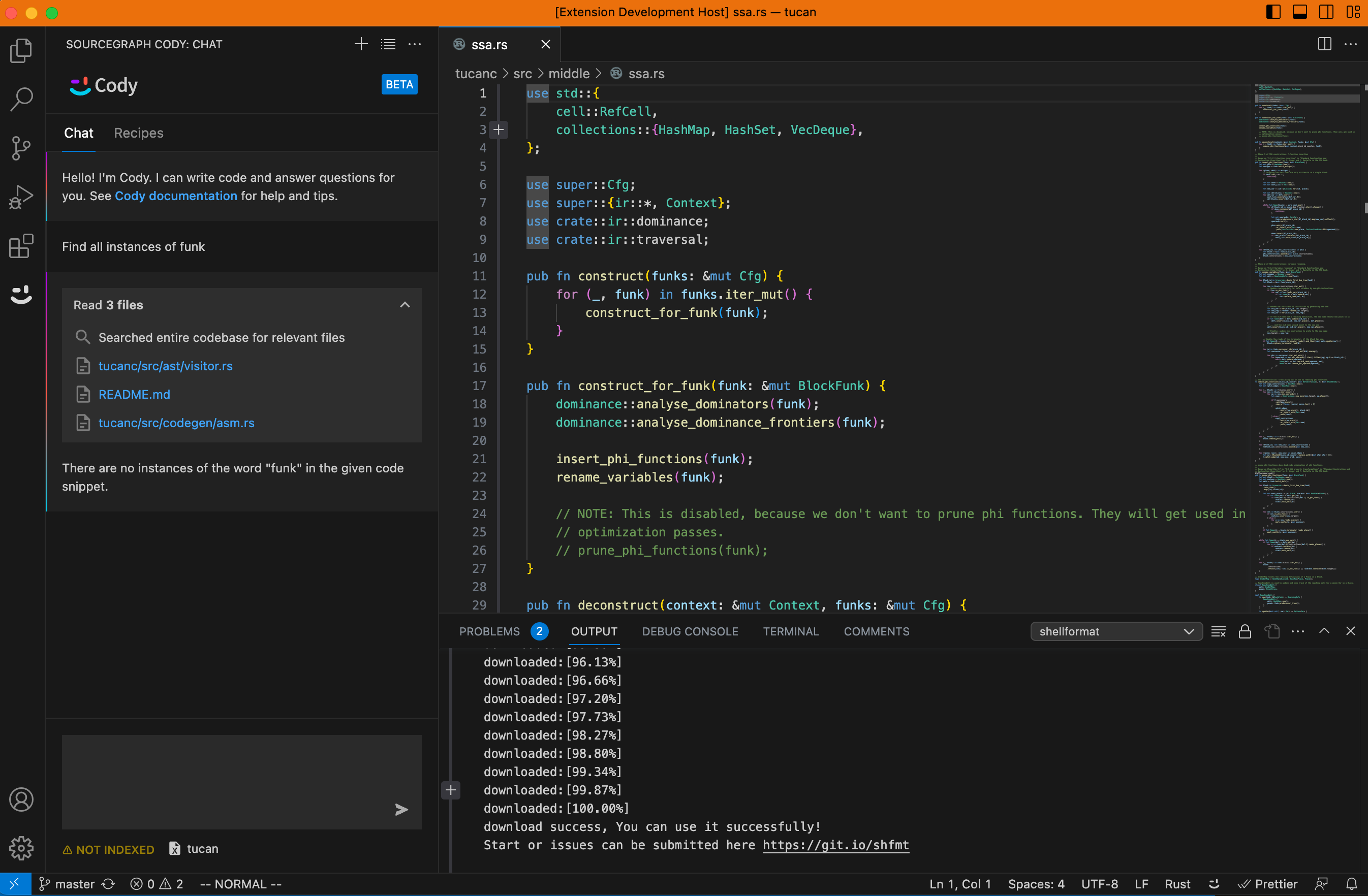
Task: Open the tucanc/src/ast/visitor.rs file link
Action: pos(166,366)
